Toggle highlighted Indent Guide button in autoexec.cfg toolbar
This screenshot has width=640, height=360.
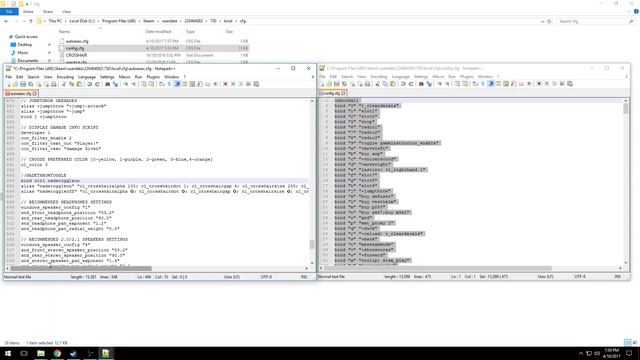[177, 84]
